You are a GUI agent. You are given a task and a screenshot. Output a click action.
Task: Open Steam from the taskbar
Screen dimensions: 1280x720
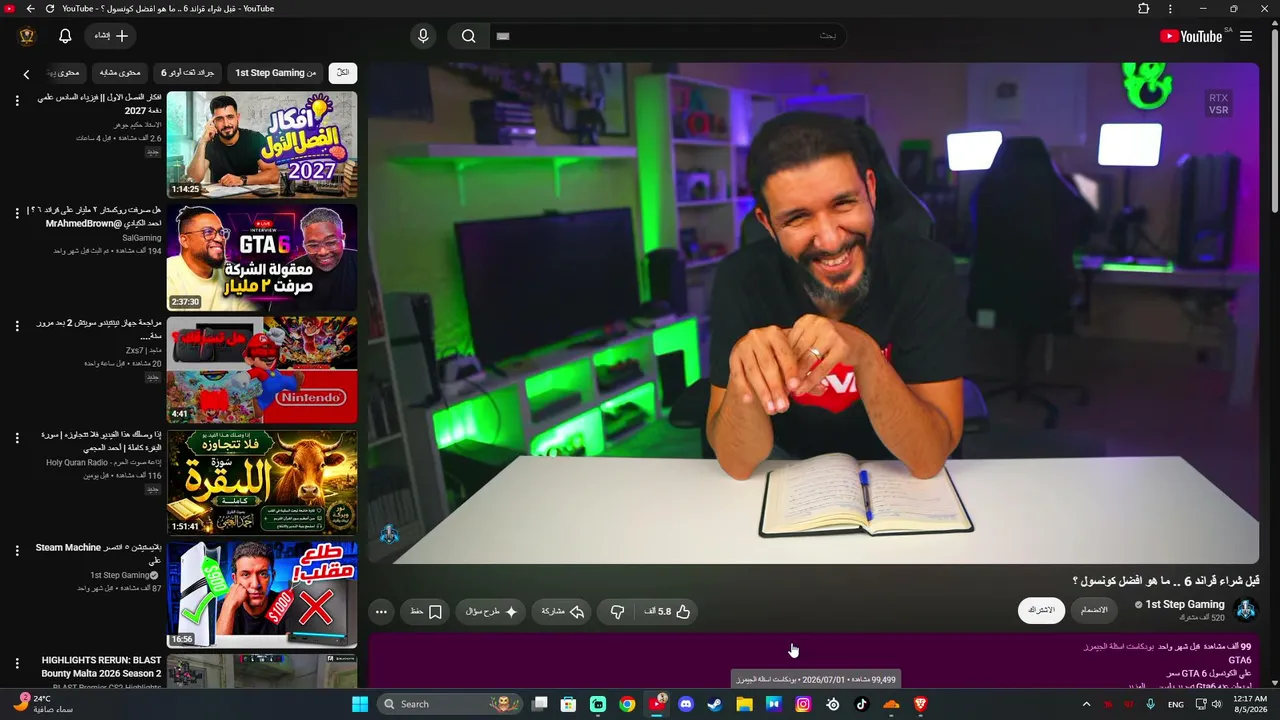coord(715,704)
